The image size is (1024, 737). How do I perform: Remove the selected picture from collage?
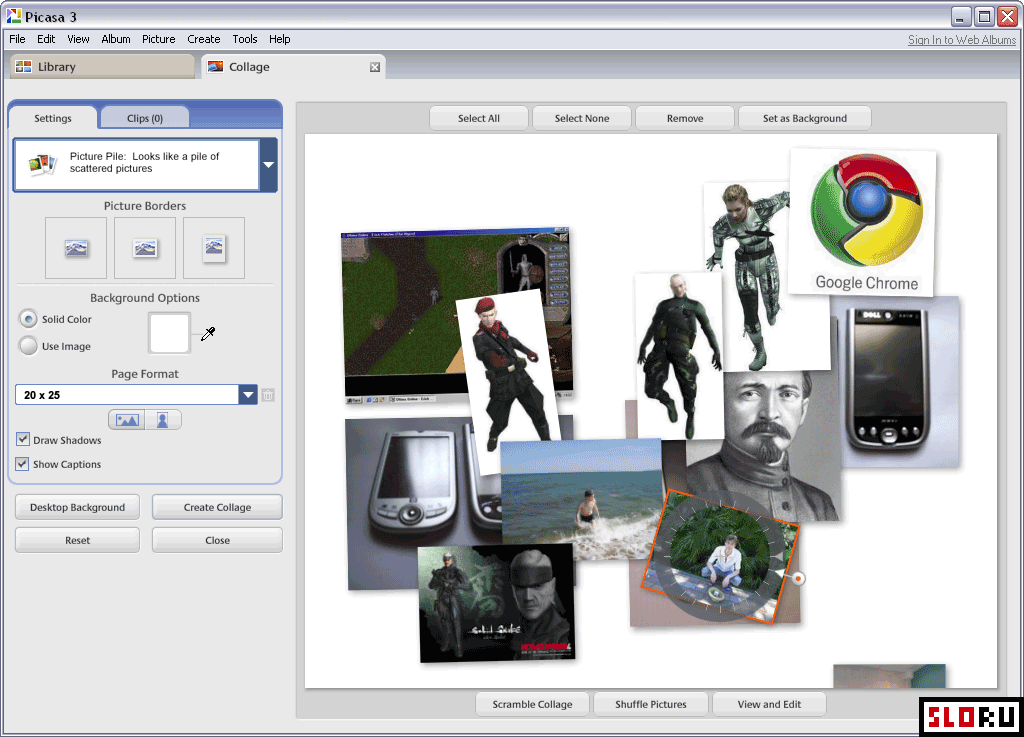coord(685,118)
